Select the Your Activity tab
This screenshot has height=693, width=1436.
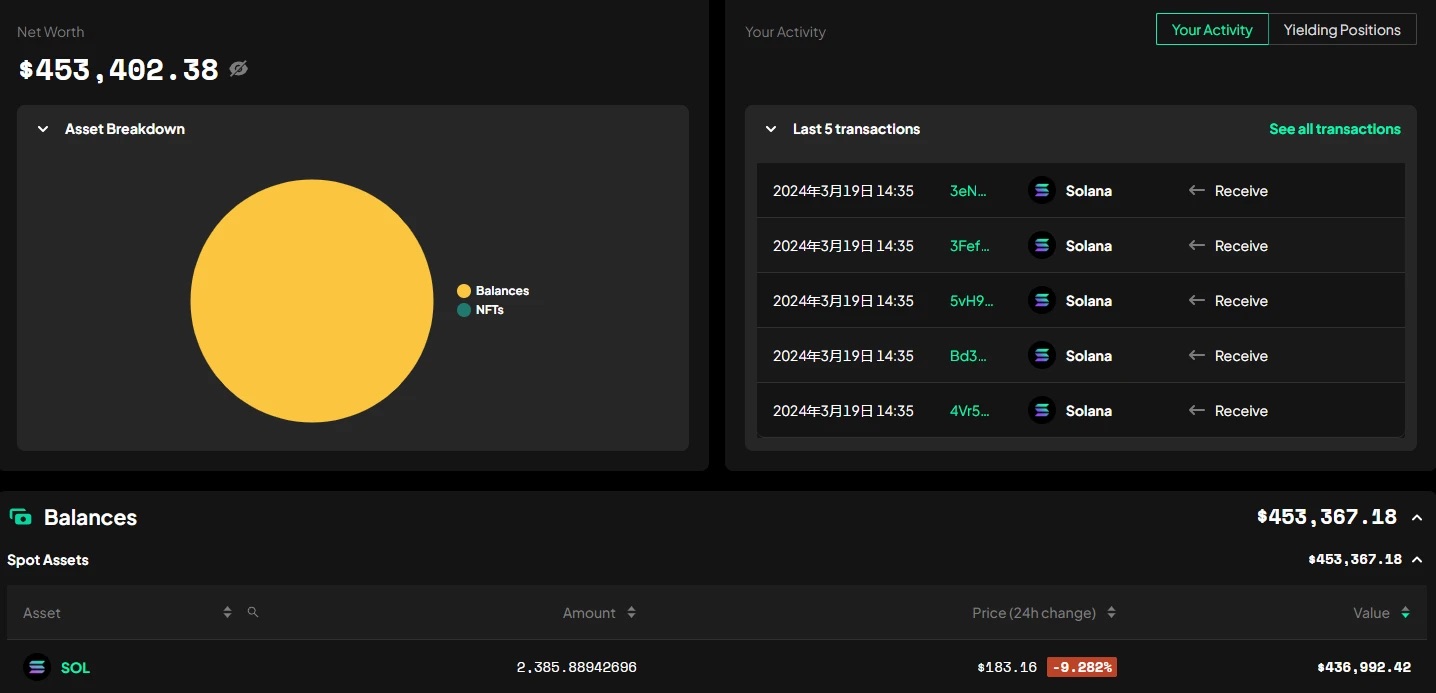click(1211, 30)
